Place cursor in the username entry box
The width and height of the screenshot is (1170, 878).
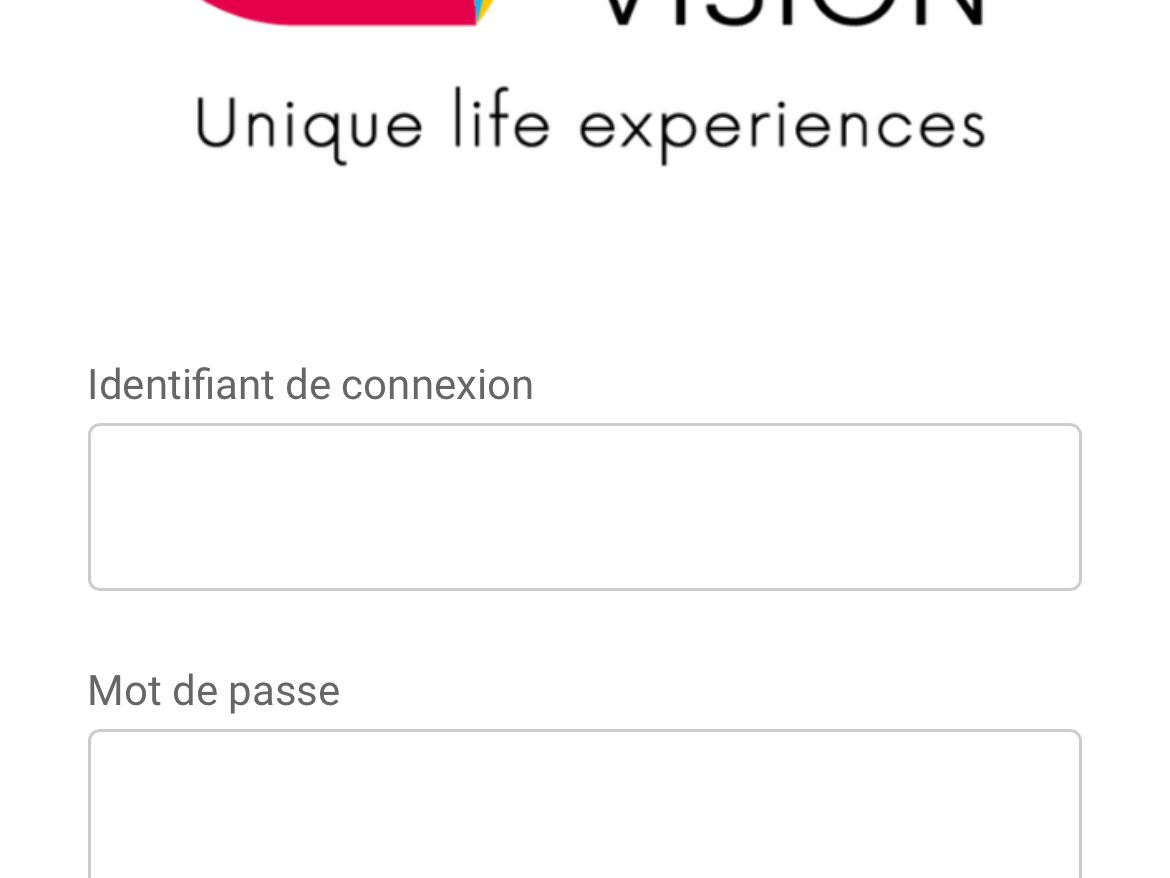[x=584, y=507]
